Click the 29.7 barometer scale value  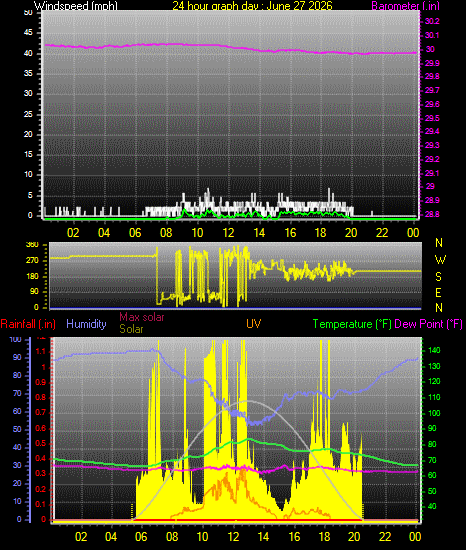coord(432,90)
